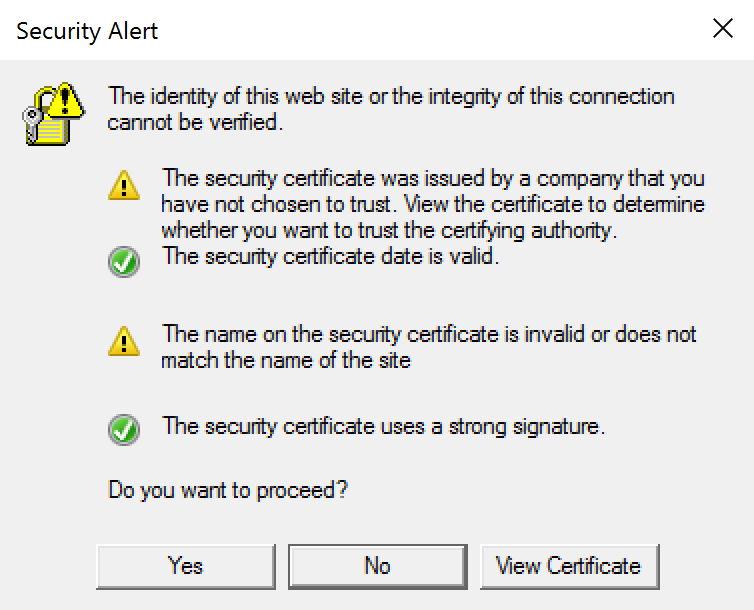This screenshot has width=754, height=610.
Task: Click the padlock and key security alert icon
Action: pyautogui.click(x=53, y=114)
